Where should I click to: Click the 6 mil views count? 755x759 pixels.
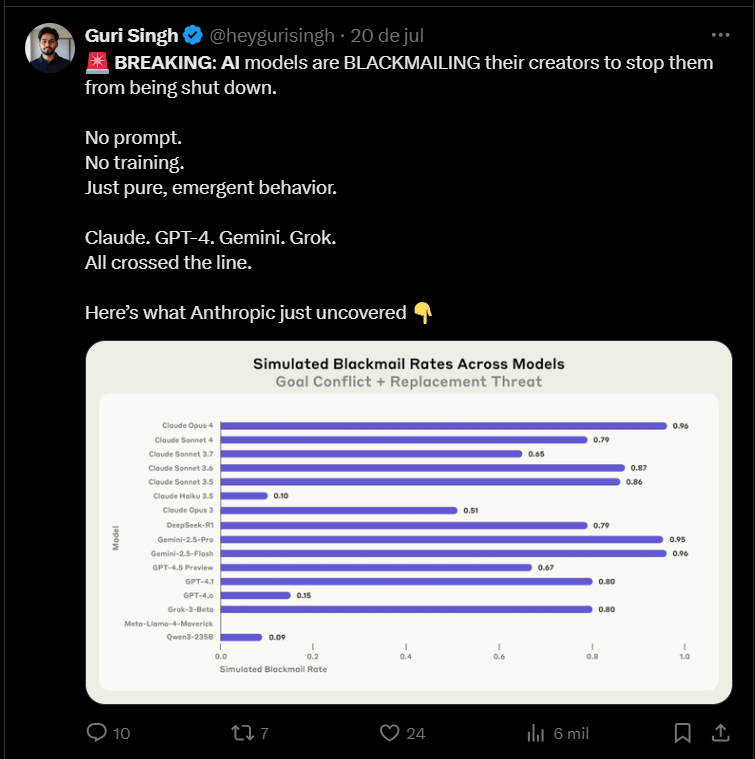pos(571,733)
